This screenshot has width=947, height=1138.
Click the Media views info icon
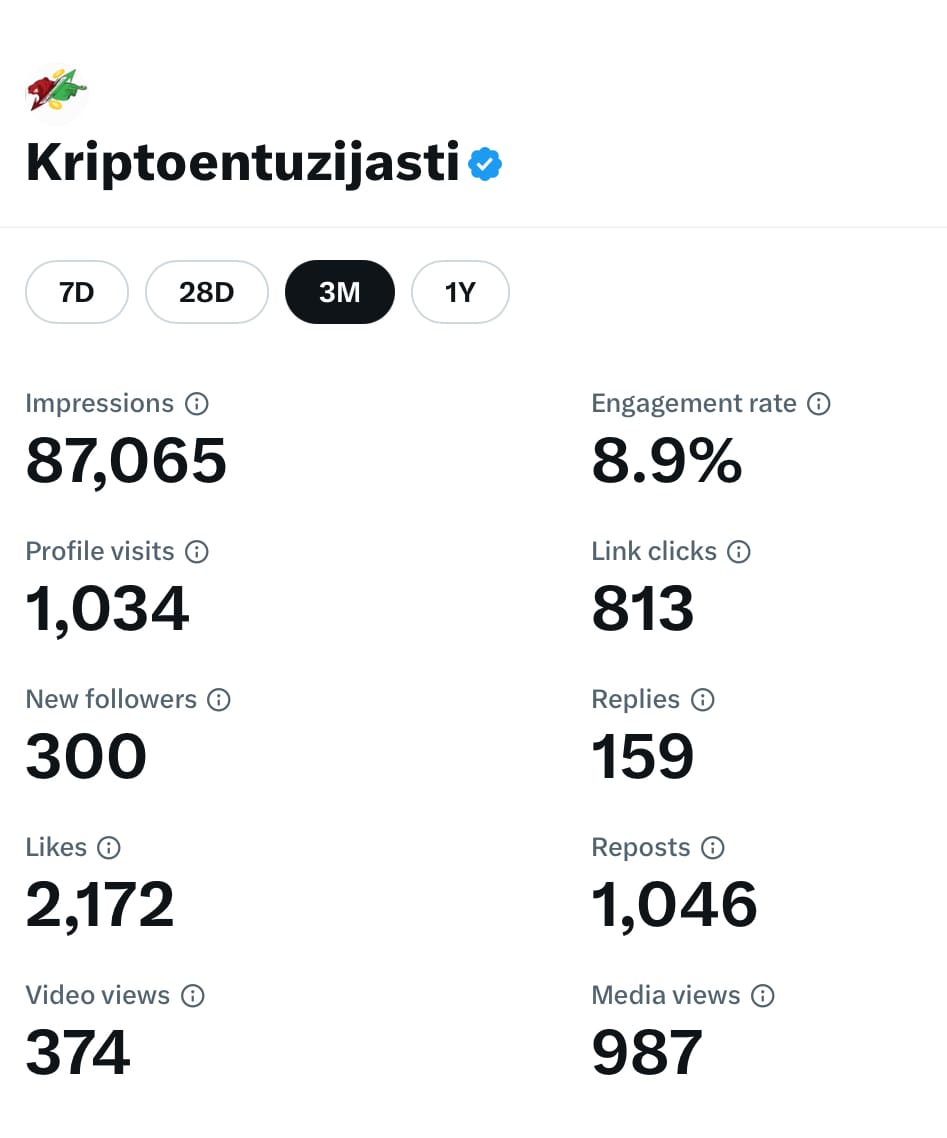(x=763, y=995)
